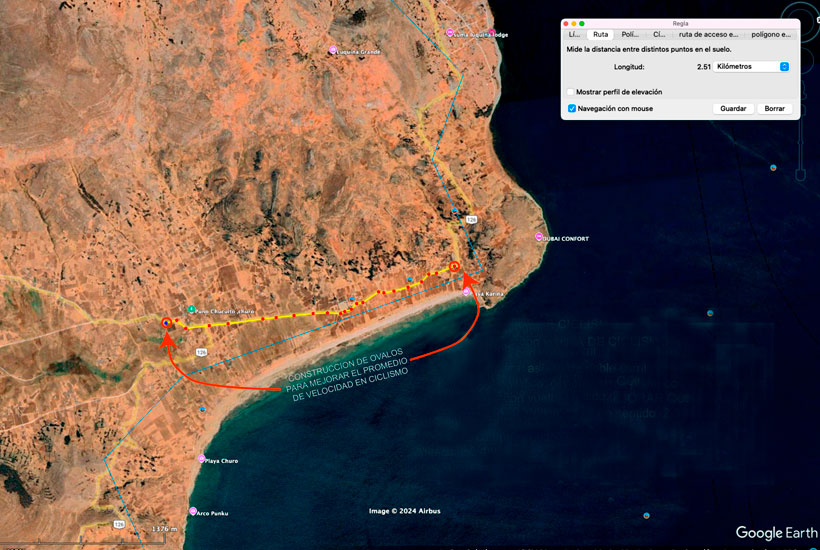Click the Playa Churo map pin

coord(202,459)
